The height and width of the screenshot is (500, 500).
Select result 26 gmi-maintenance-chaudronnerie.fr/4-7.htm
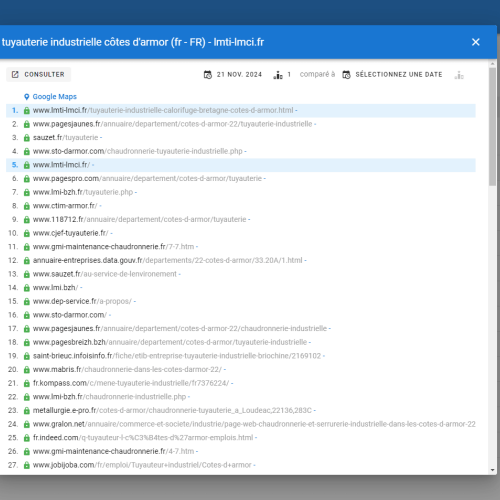tap(113, 452)
